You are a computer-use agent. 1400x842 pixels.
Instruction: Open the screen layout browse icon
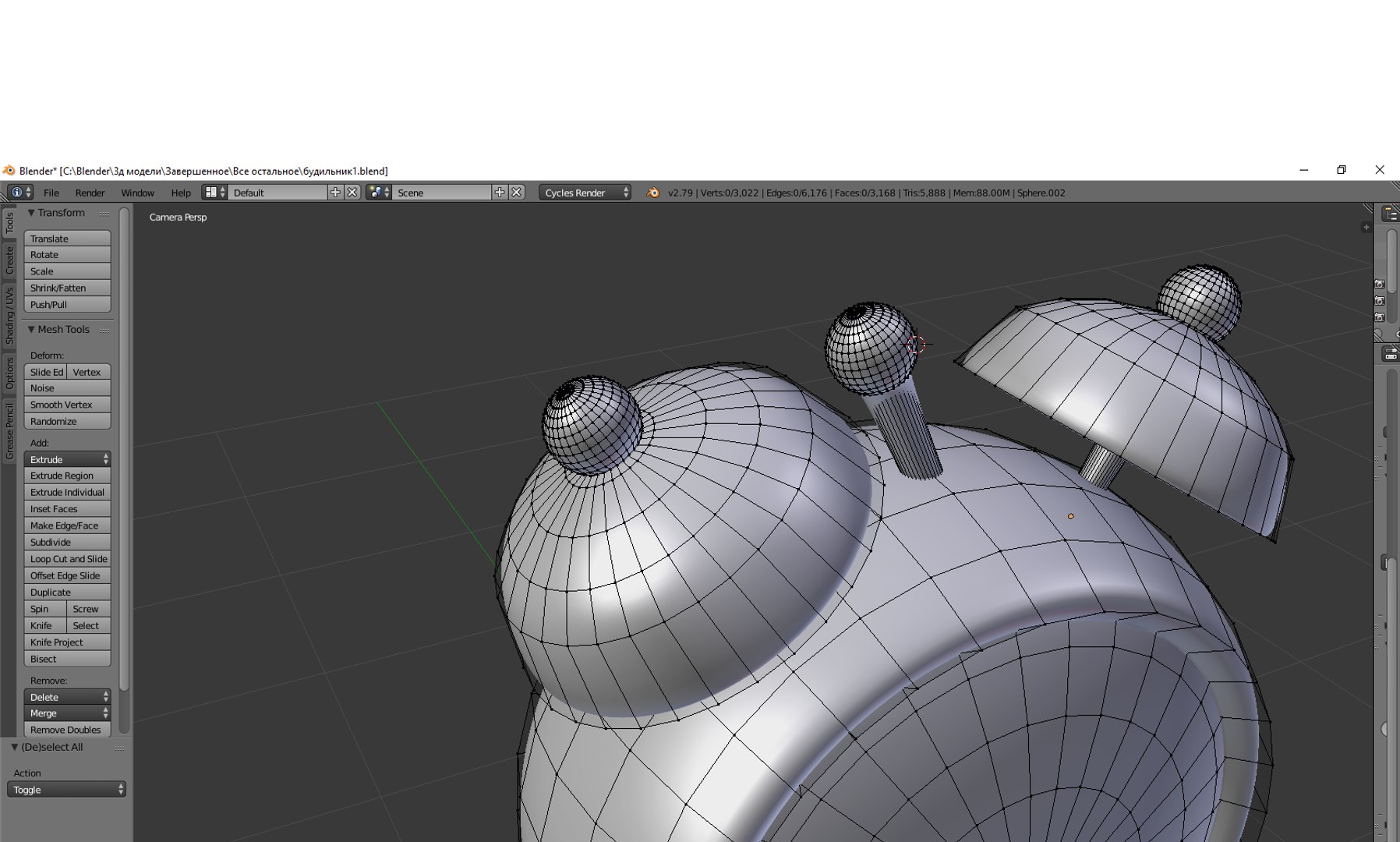tap(214, 192)
